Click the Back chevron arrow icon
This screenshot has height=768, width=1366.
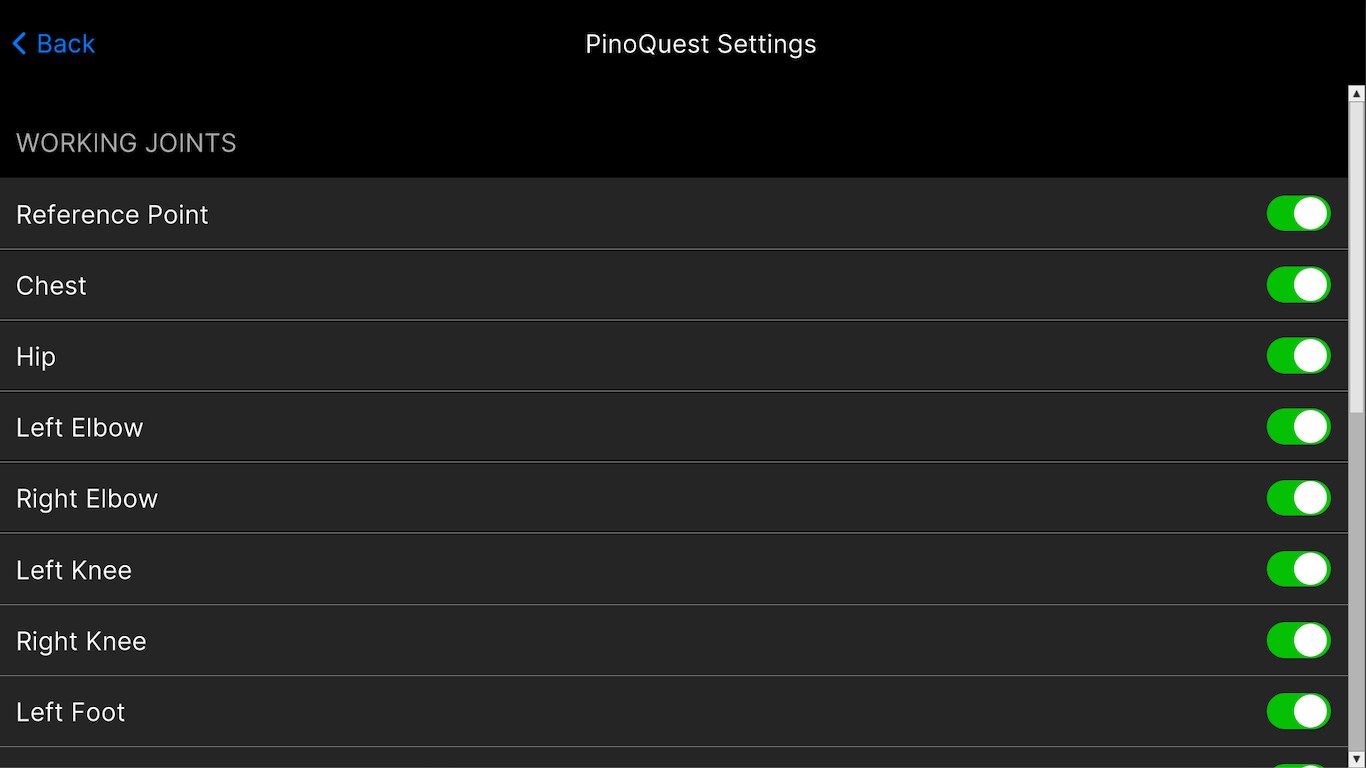click(19, 44)
